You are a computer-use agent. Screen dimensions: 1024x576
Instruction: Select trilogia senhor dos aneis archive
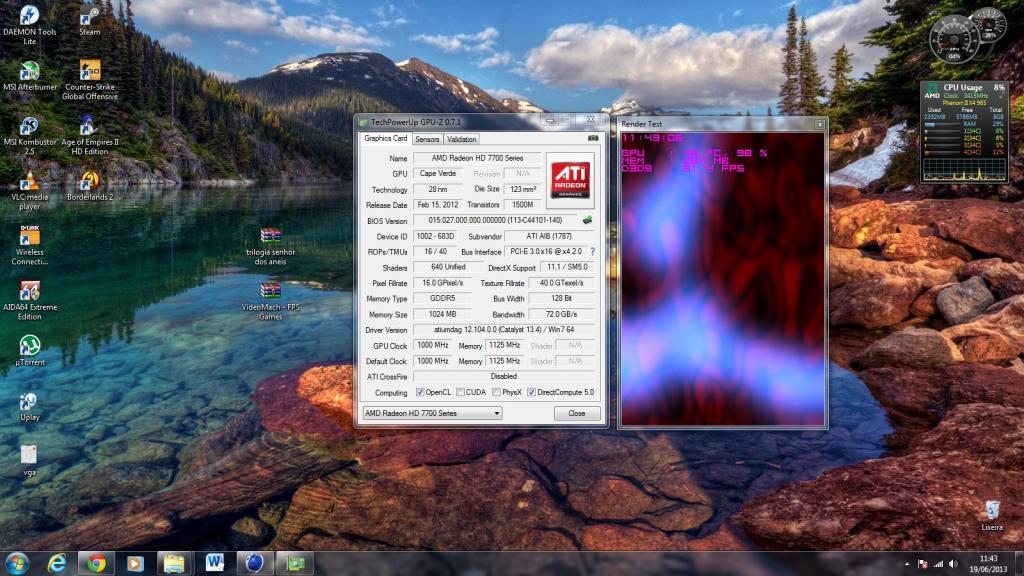point(270,246)
